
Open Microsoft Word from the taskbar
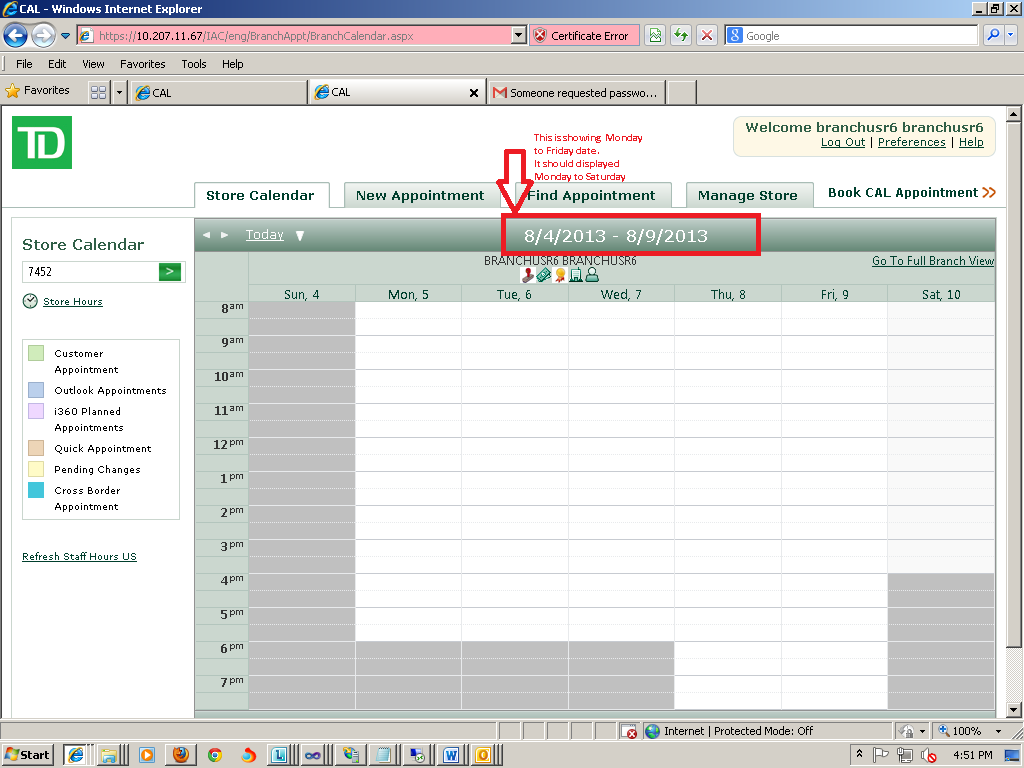tap(451, 756)
